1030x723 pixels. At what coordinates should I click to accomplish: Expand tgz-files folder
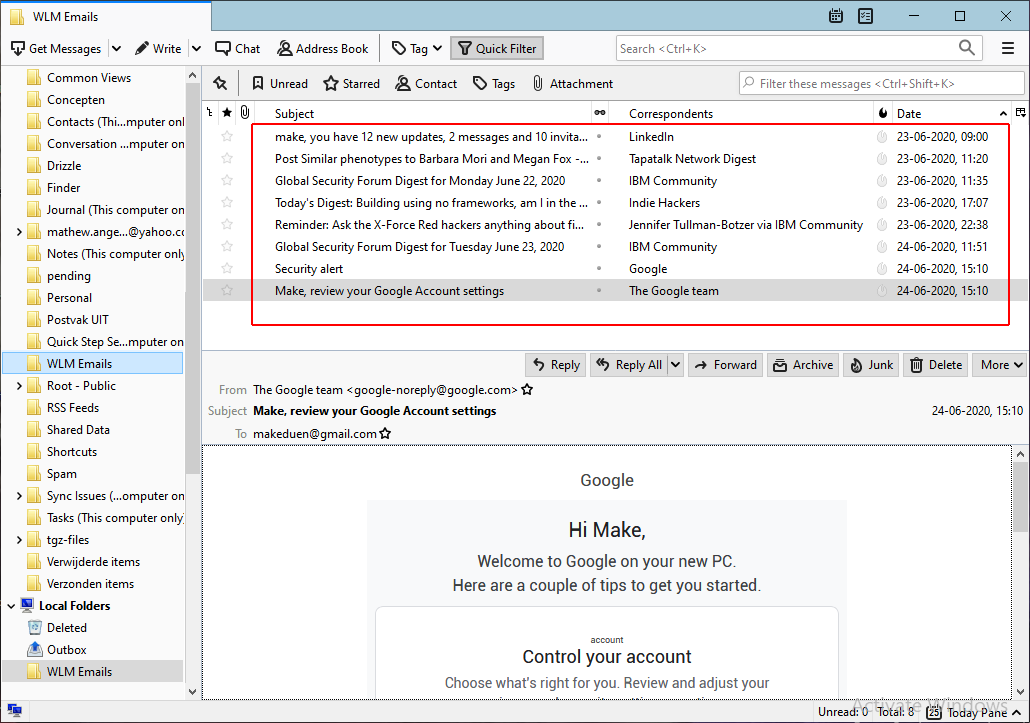(19, 540)
